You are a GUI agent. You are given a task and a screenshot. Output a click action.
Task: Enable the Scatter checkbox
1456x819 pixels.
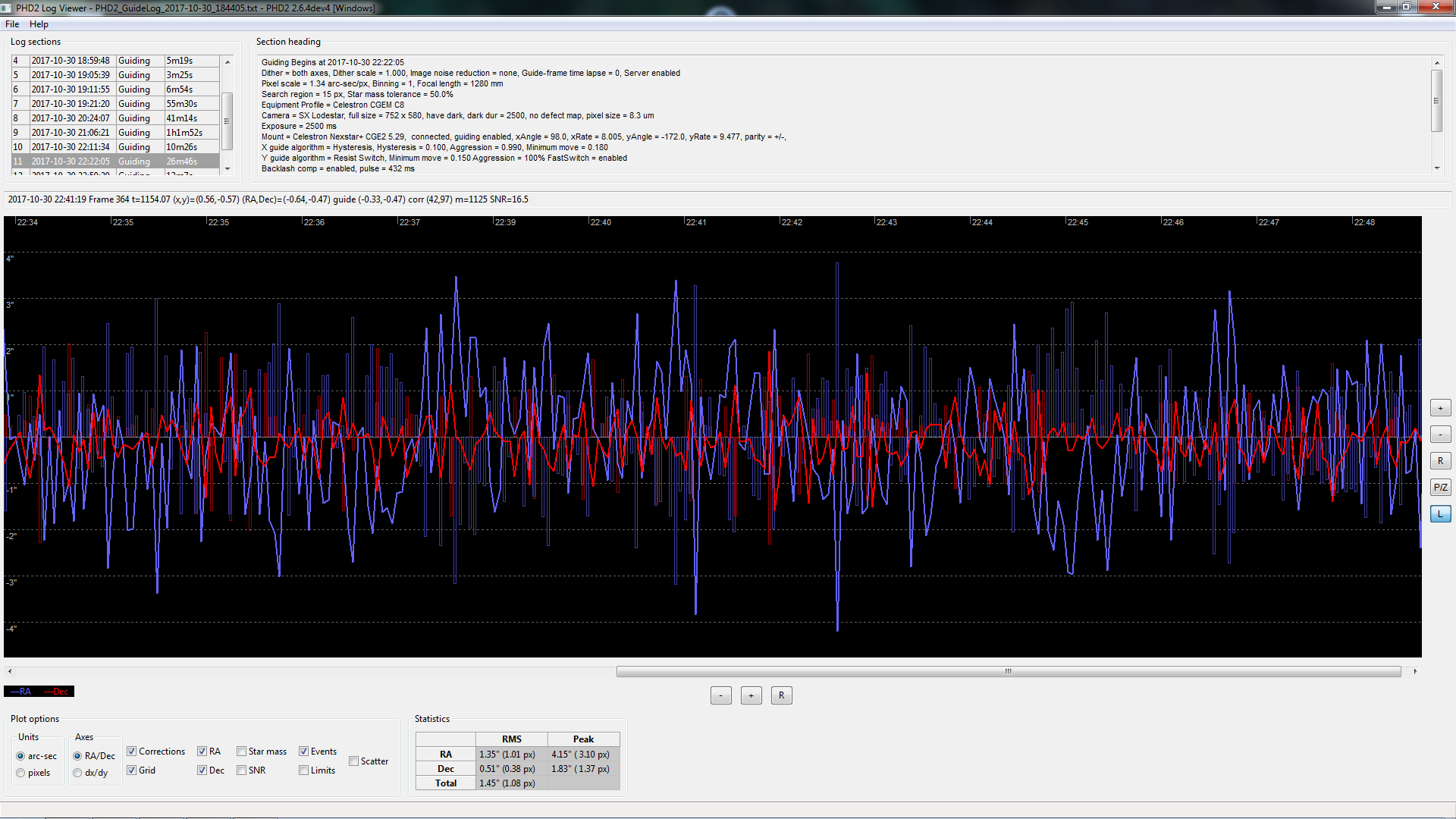point(354,761)
